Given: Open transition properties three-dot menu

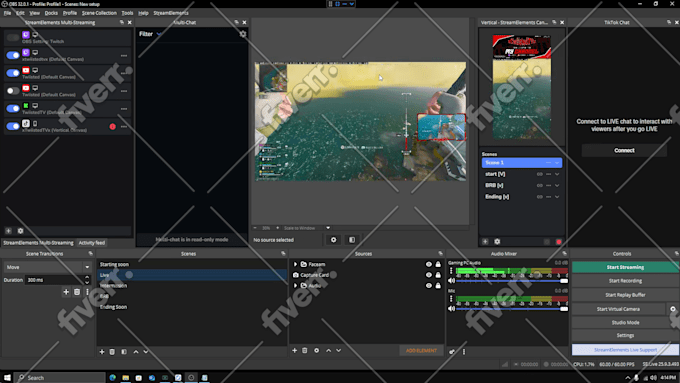Looking at the screenshot, I should 87,292.
